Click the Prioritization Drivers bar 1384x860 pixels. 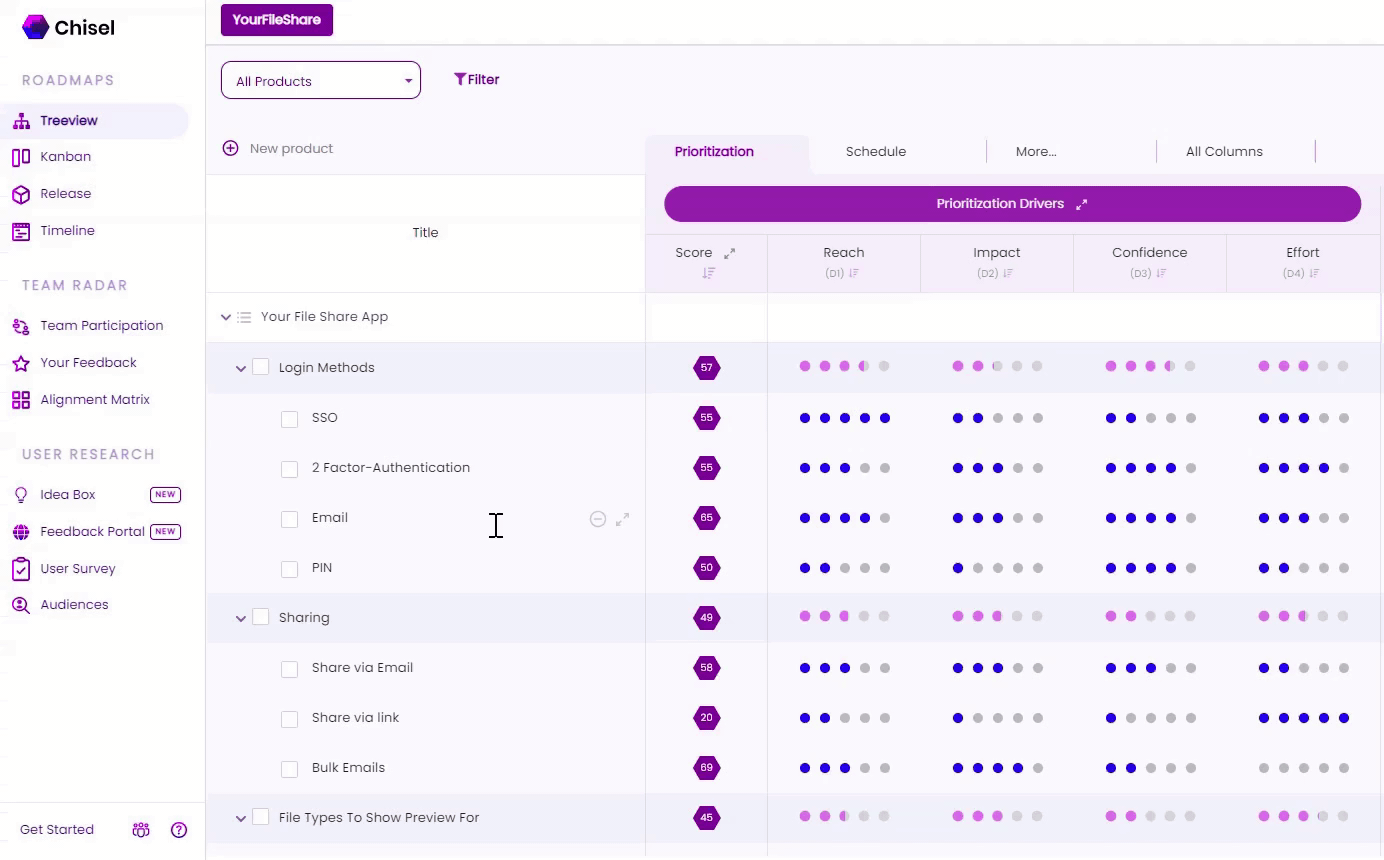1012,204
